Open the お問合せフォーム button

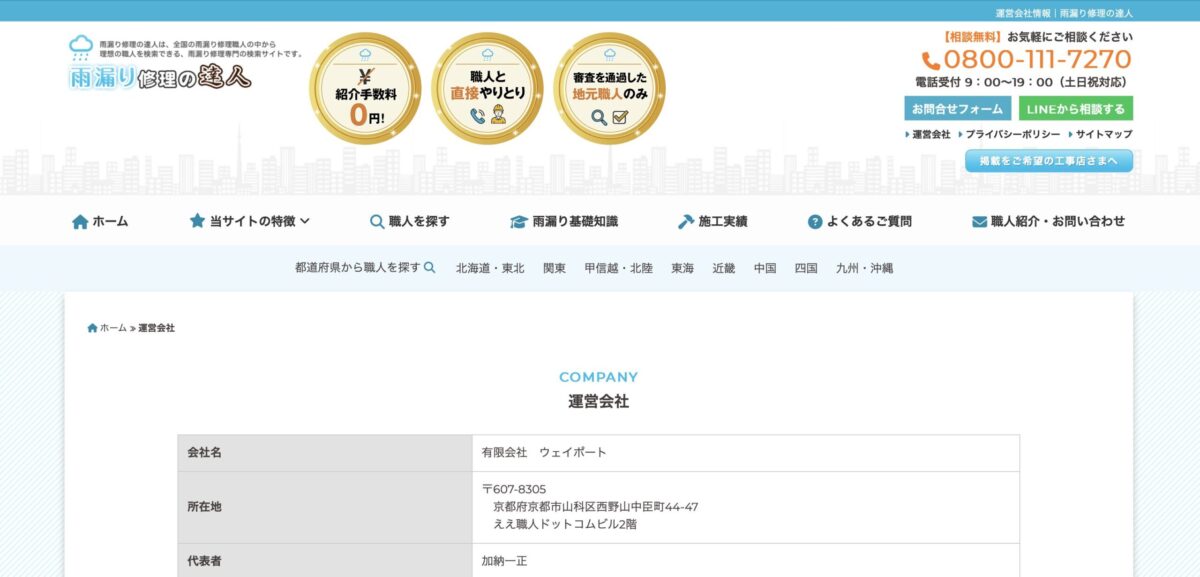click(957, 109)
